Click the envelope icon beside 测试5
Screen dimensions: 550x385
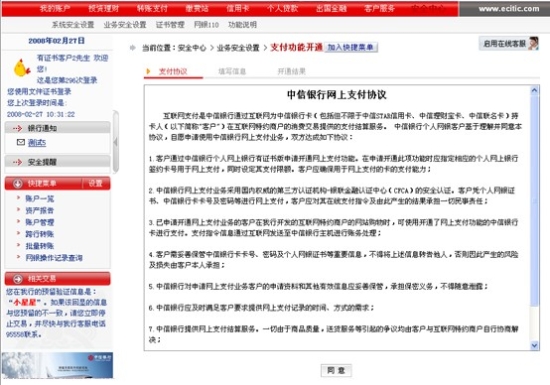(21, 142)
